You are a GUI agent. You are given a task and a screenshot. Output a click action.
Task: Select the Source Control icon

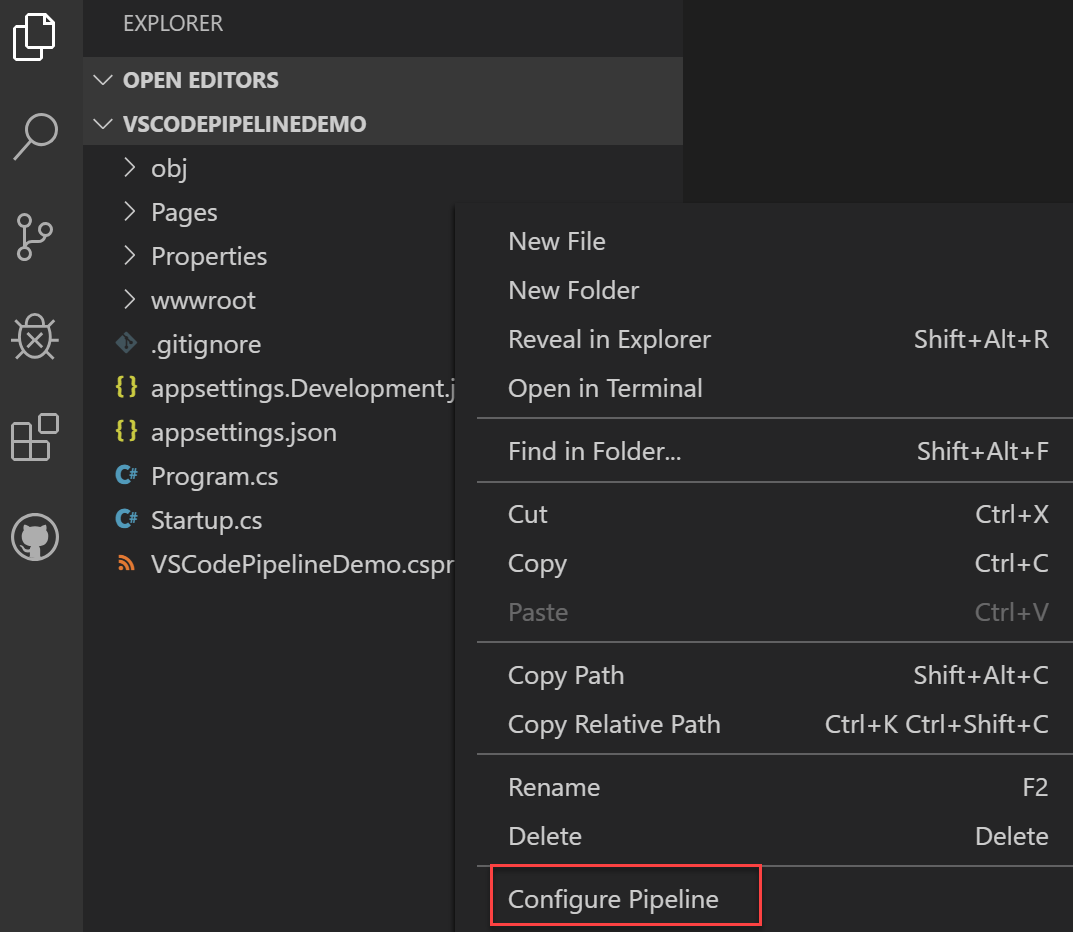pos(35,237)
